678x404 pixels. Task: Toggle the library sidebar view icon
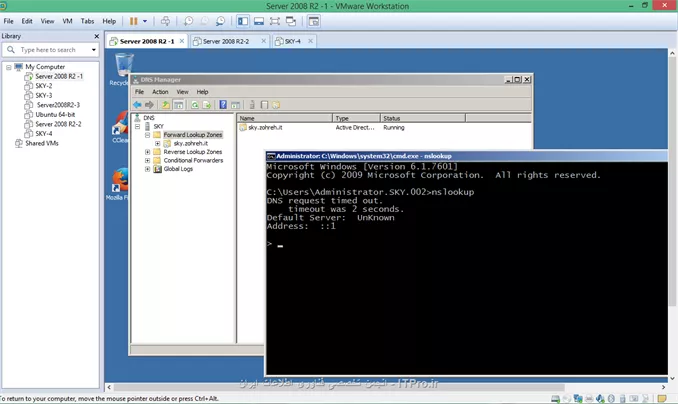tap(243, 21)
